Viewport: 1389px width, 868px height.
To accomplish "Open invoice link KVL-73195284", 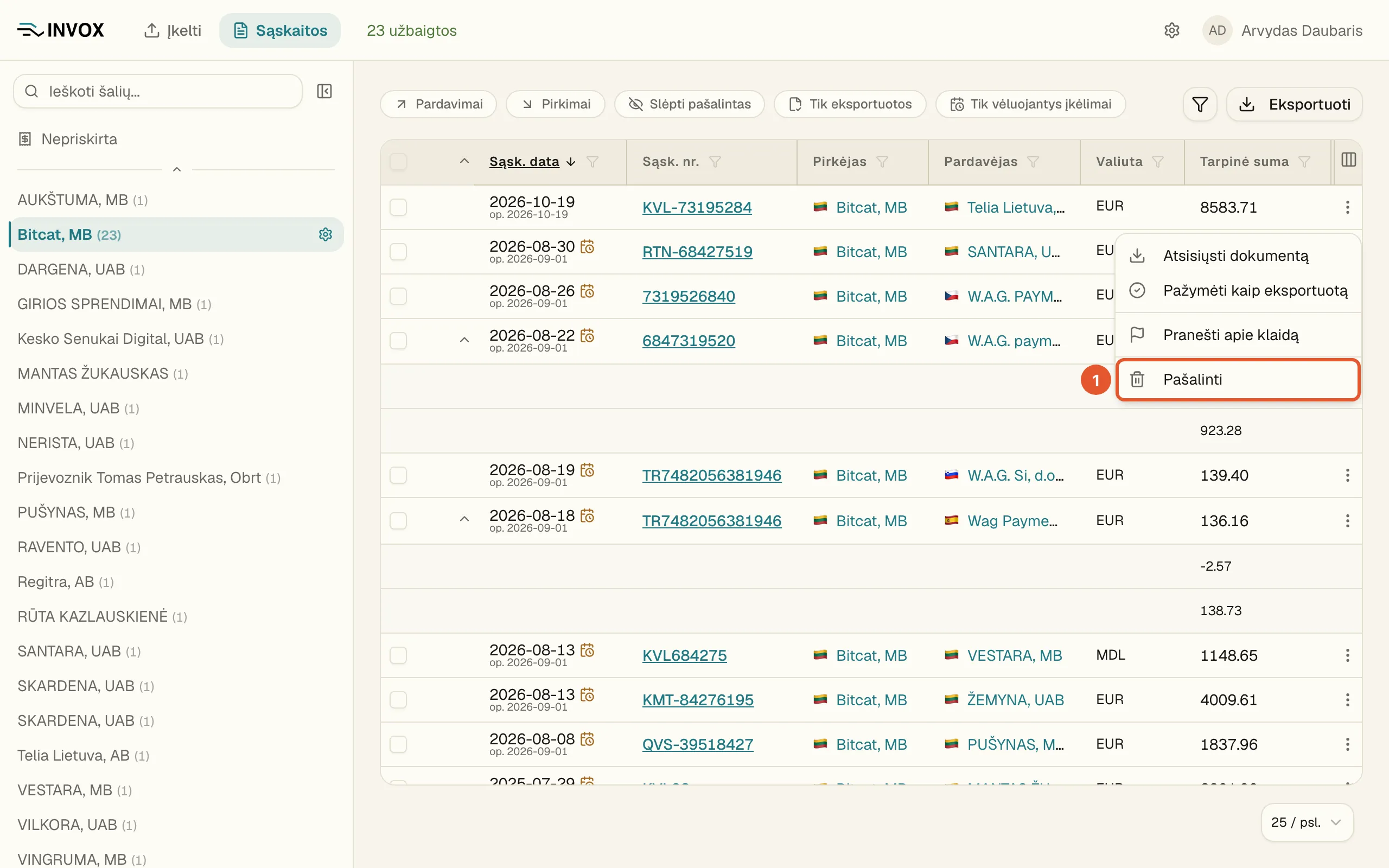I will 697,207.
